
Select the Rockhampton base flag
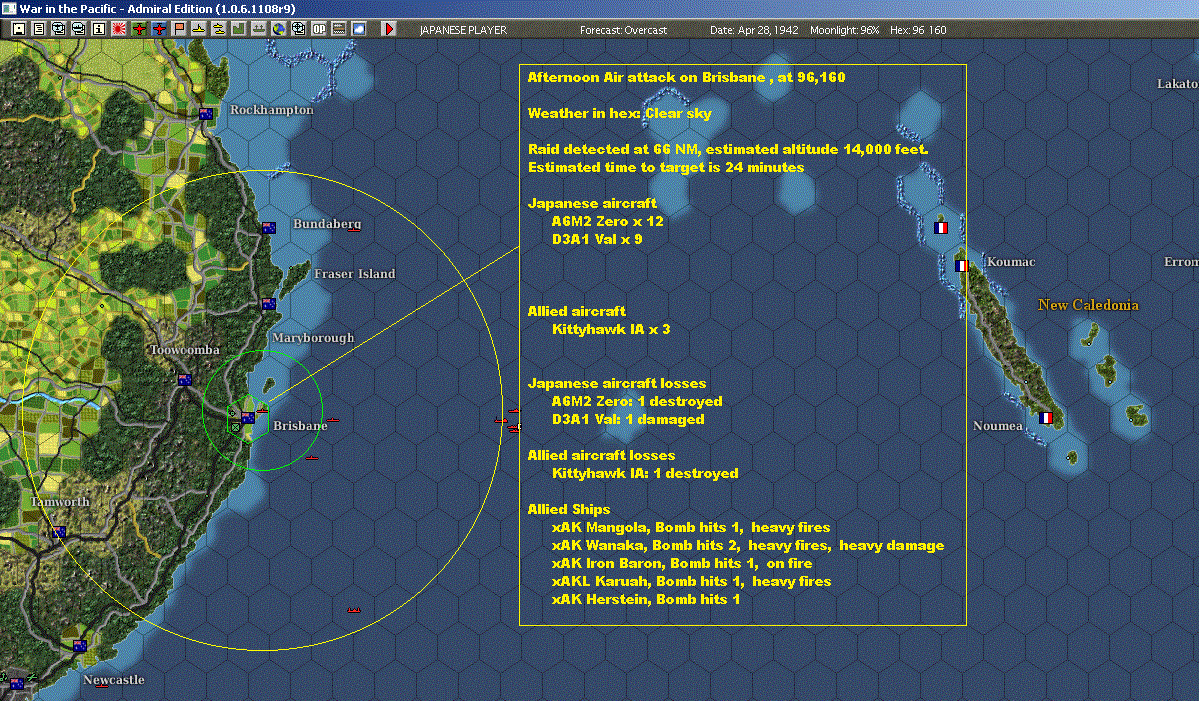tap(206, 114)
